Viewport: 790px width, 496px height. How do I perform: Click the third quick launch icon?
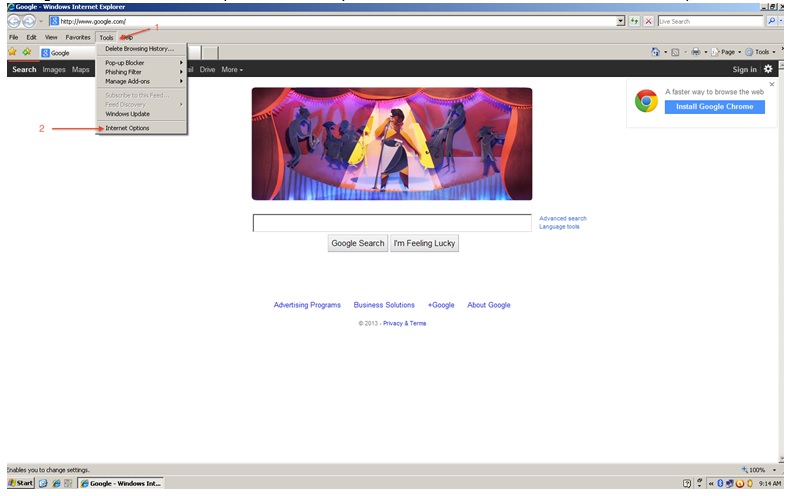(68, 483)
